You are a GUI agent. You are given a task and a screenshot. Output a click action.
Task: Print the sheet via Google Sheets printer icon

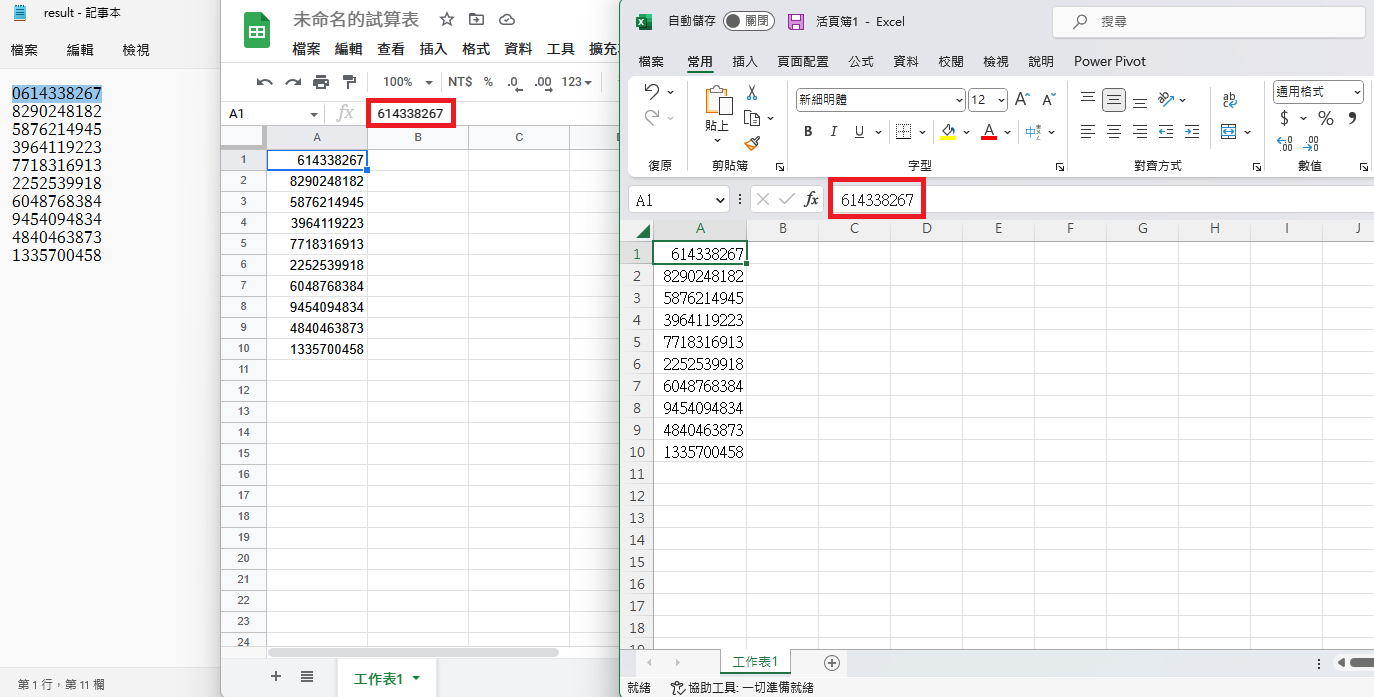[x=320, y=82]
